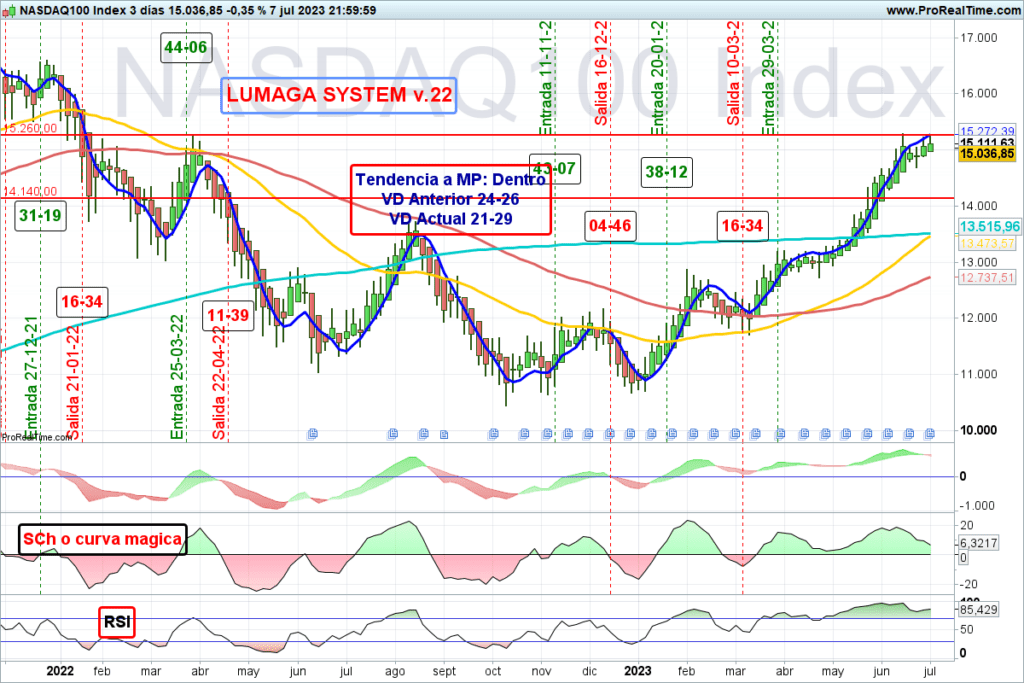Open the www.ProRealTime.com link
This screenshot has width=1024, height=683.
(x=953, y=10)
